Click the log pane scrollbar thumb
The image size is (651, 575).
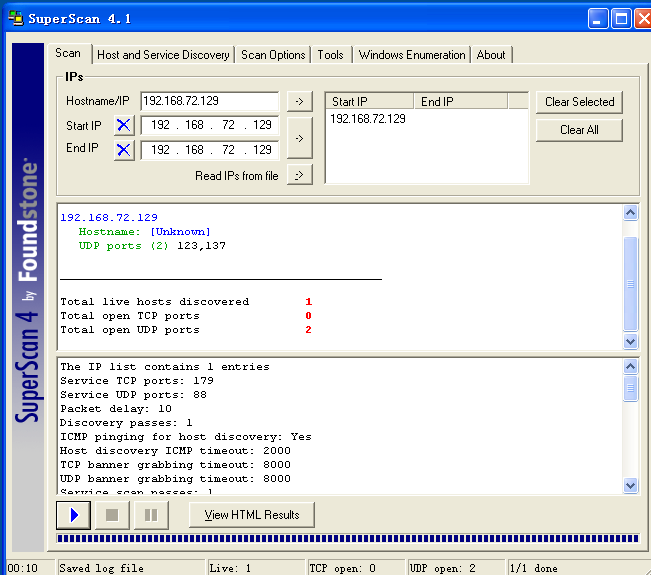tap(630, 388)
